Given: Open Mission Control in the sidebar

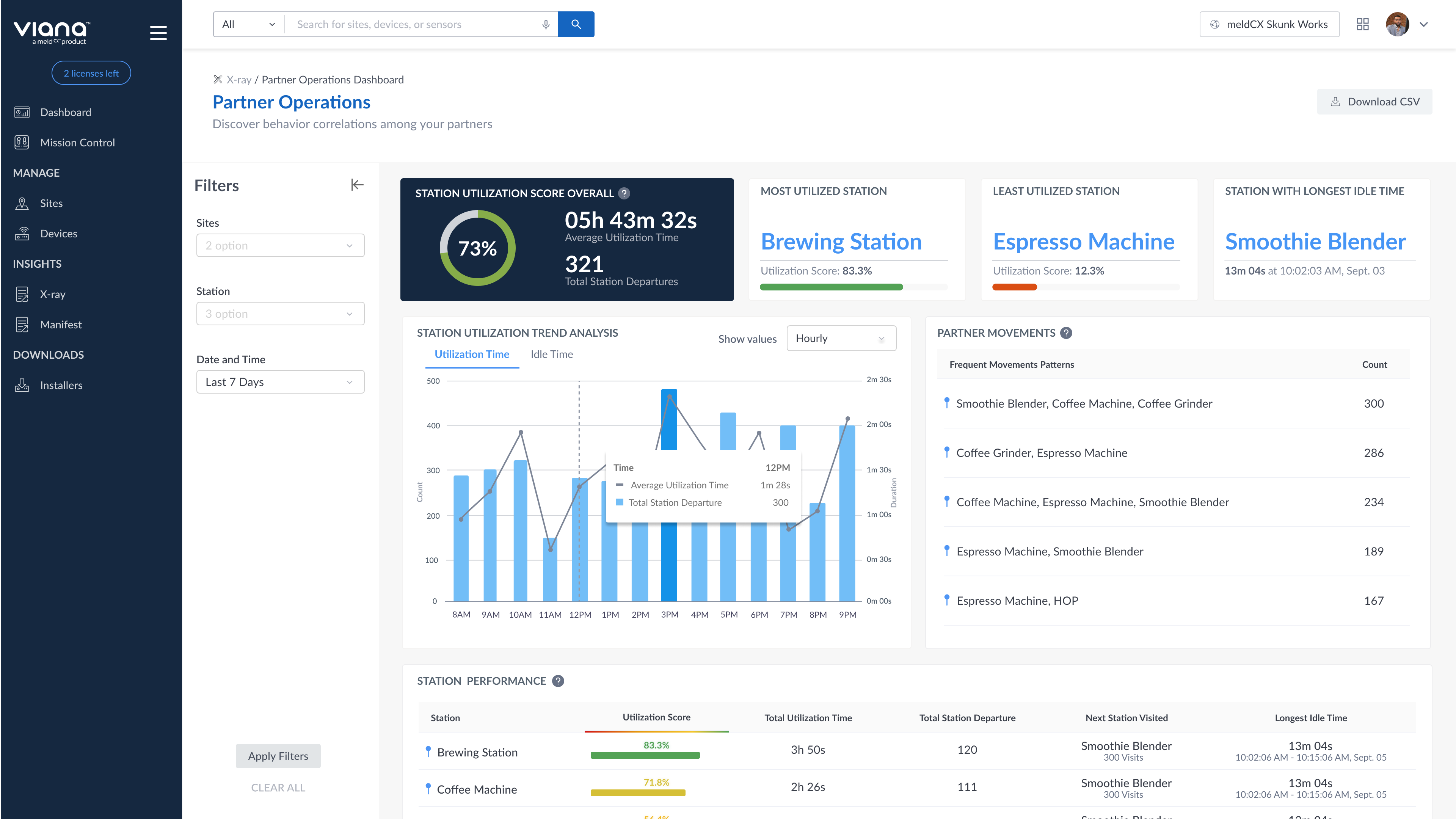Looking at the screenshot, I should [x=77, y=143].
